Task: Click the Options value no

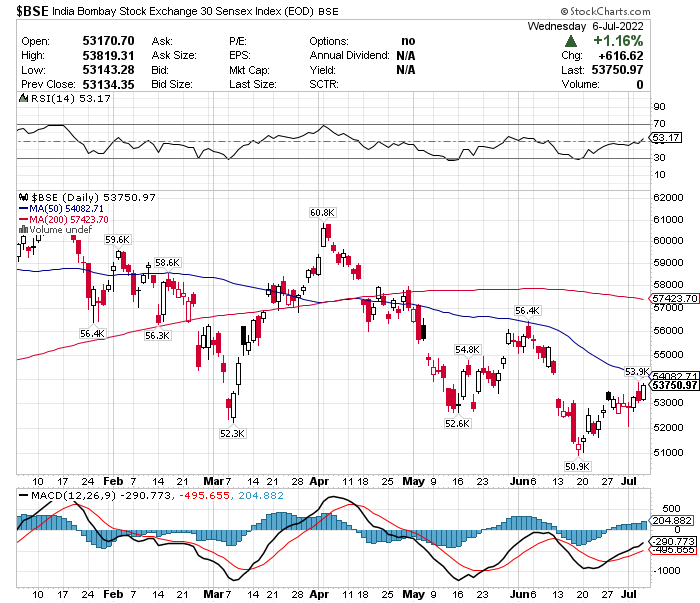Action: click(x=408, y=41)
